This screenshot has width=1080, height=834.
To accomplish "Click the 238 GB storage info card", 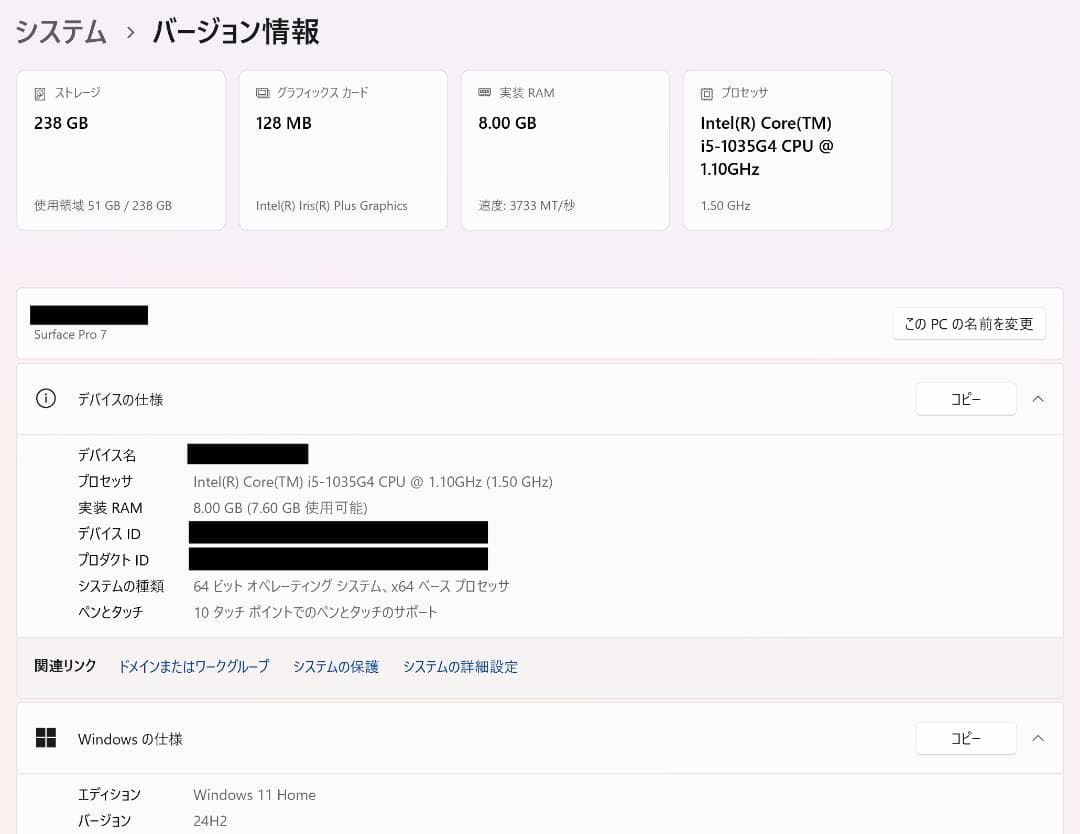I will click(120, 150).
